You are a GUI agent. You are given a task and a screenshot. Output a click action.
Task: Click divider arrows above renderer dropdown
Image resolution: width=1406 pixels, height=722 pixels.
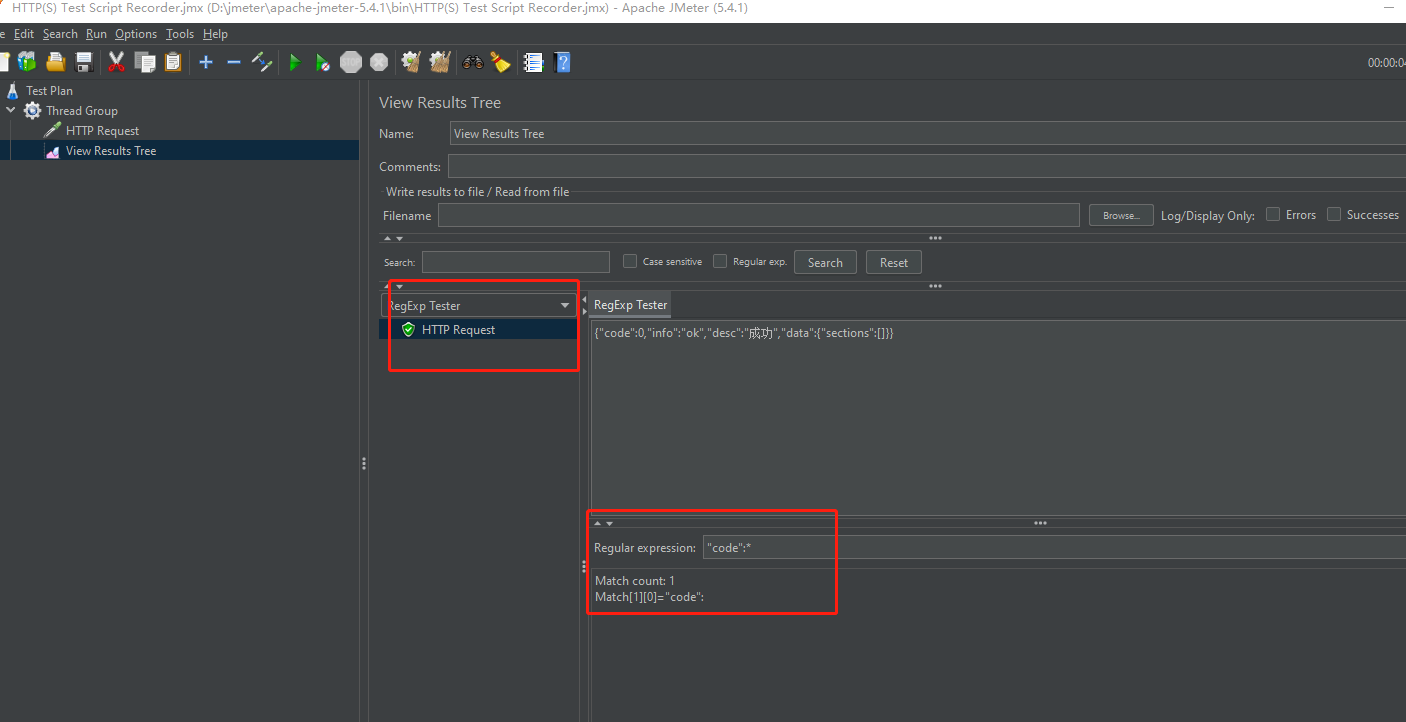[393, 286]
